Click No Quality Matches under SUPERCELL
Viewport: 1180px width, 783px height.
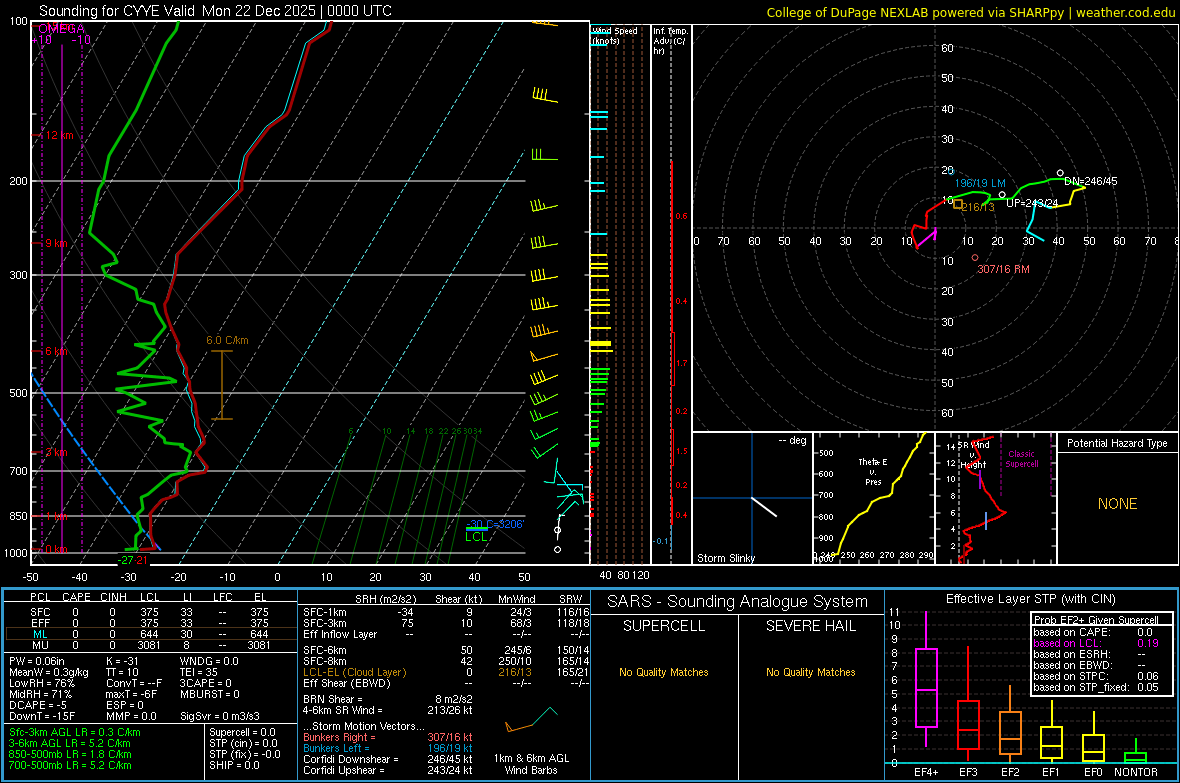(x=664, y=672)
